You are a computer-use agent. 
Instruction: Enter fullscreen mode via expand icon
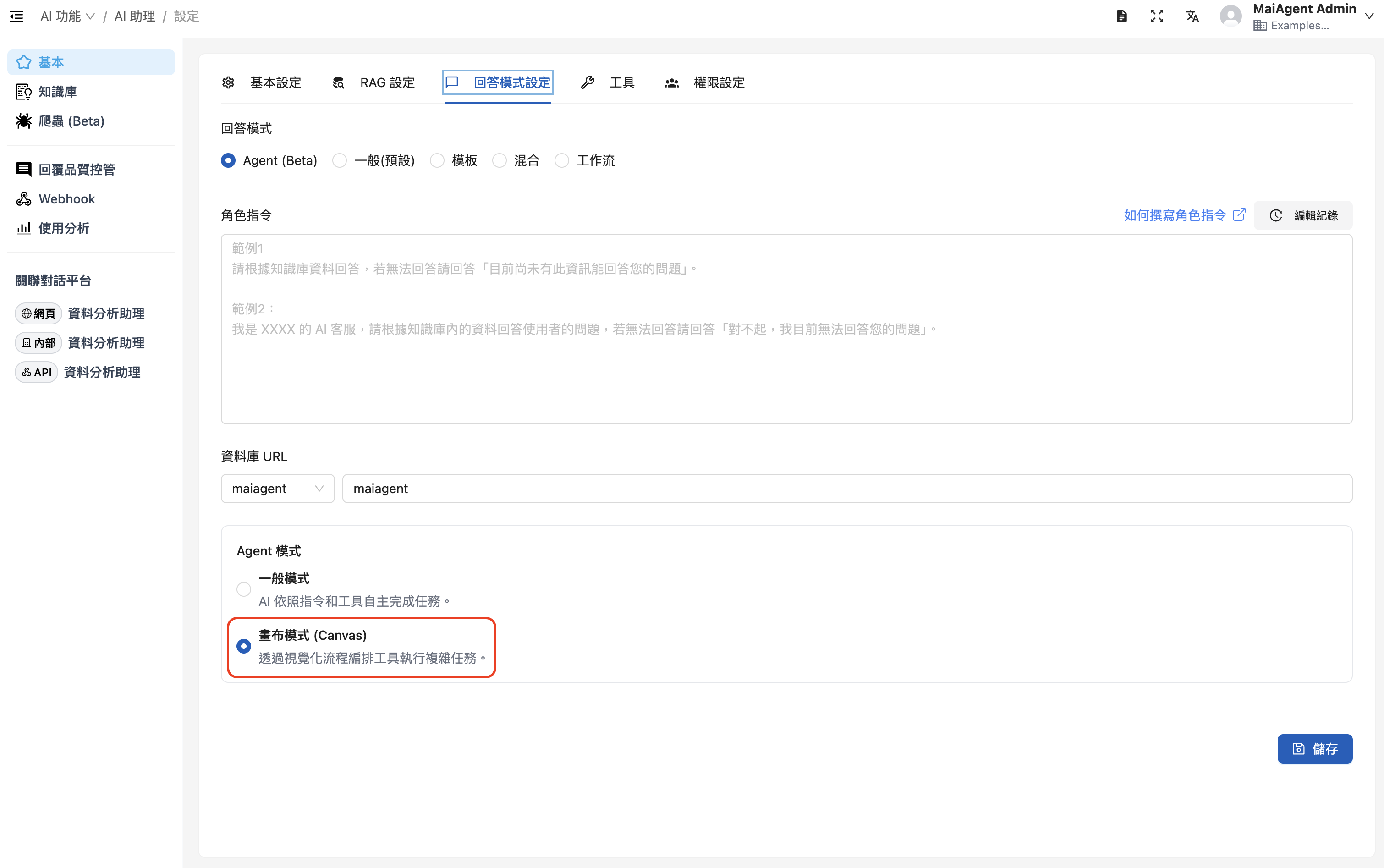(1157, 16)
